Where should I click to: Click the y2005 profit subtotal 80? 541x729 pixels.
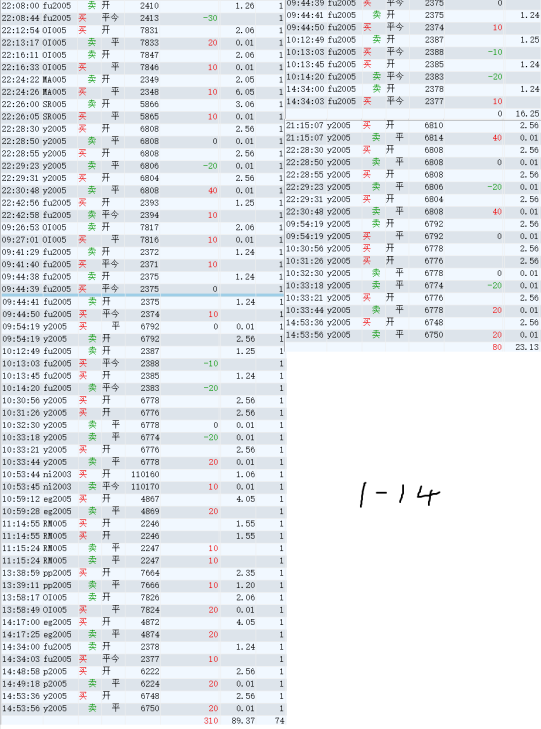coord(497,347)
